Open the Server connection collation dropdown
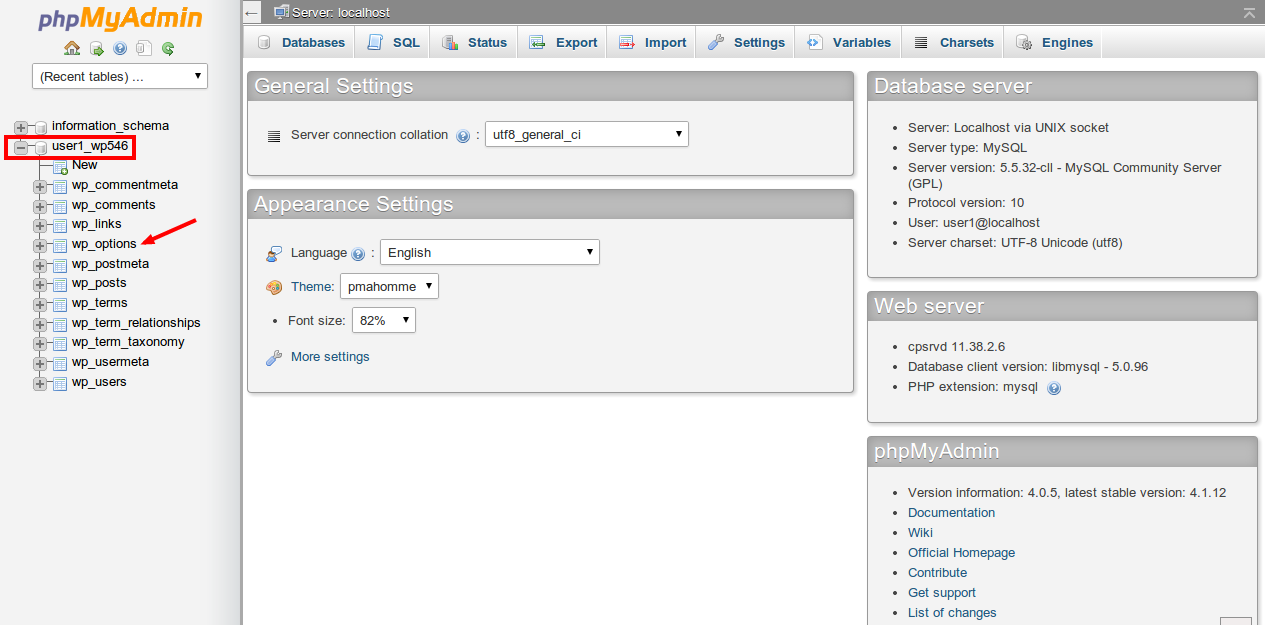 tap(586, 133)
